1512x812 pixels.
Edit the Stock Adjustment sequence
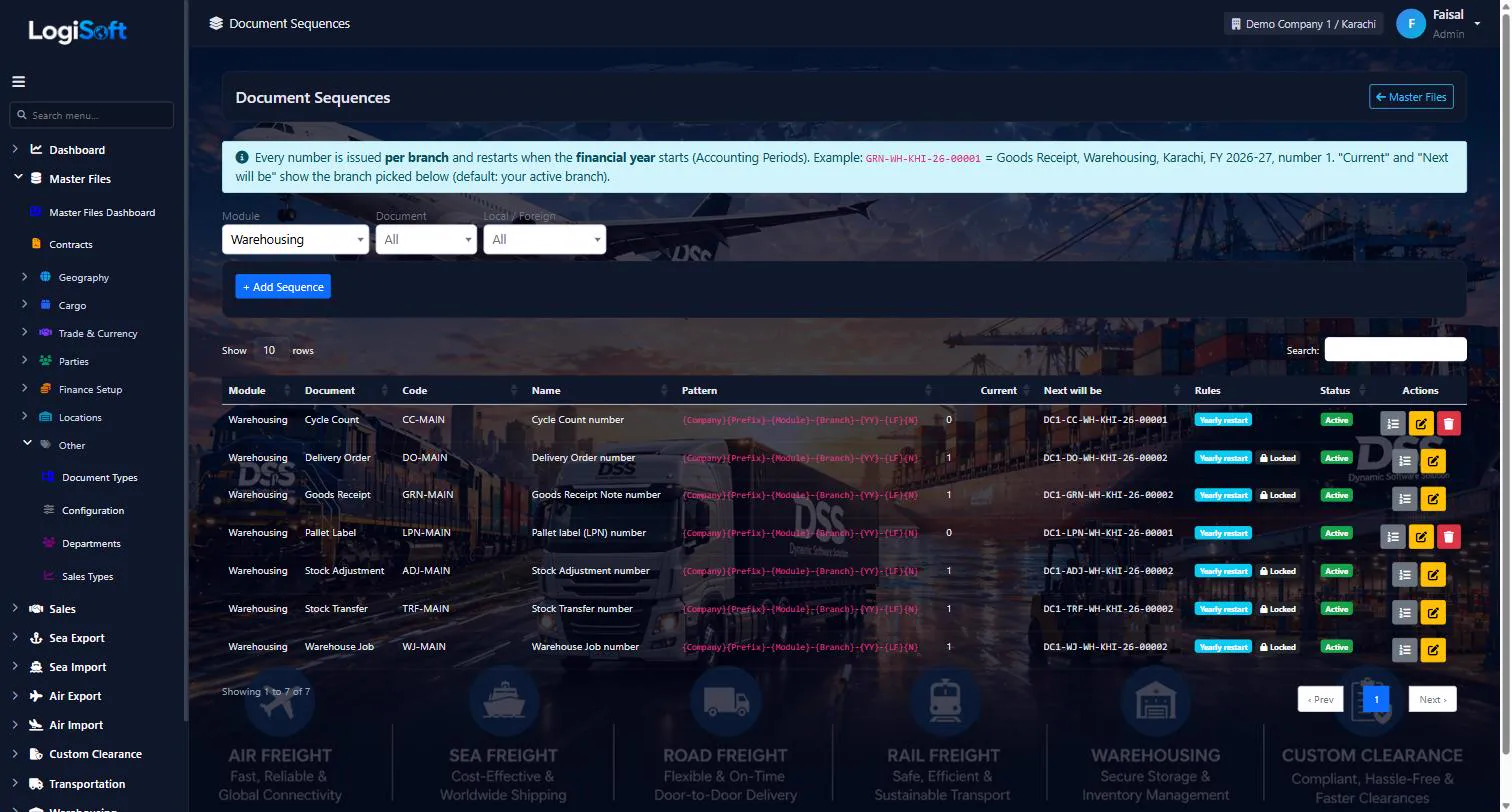[1433, 575]
